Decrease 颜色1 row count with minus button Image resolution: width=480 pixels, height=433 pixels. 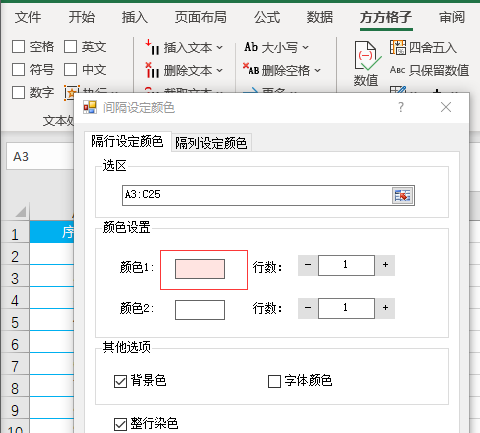[308, 265]
